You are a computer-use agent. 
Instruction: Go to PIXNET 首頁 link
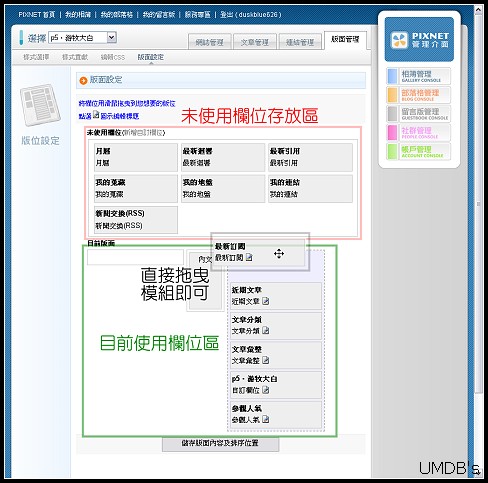(x=37, y=15)
